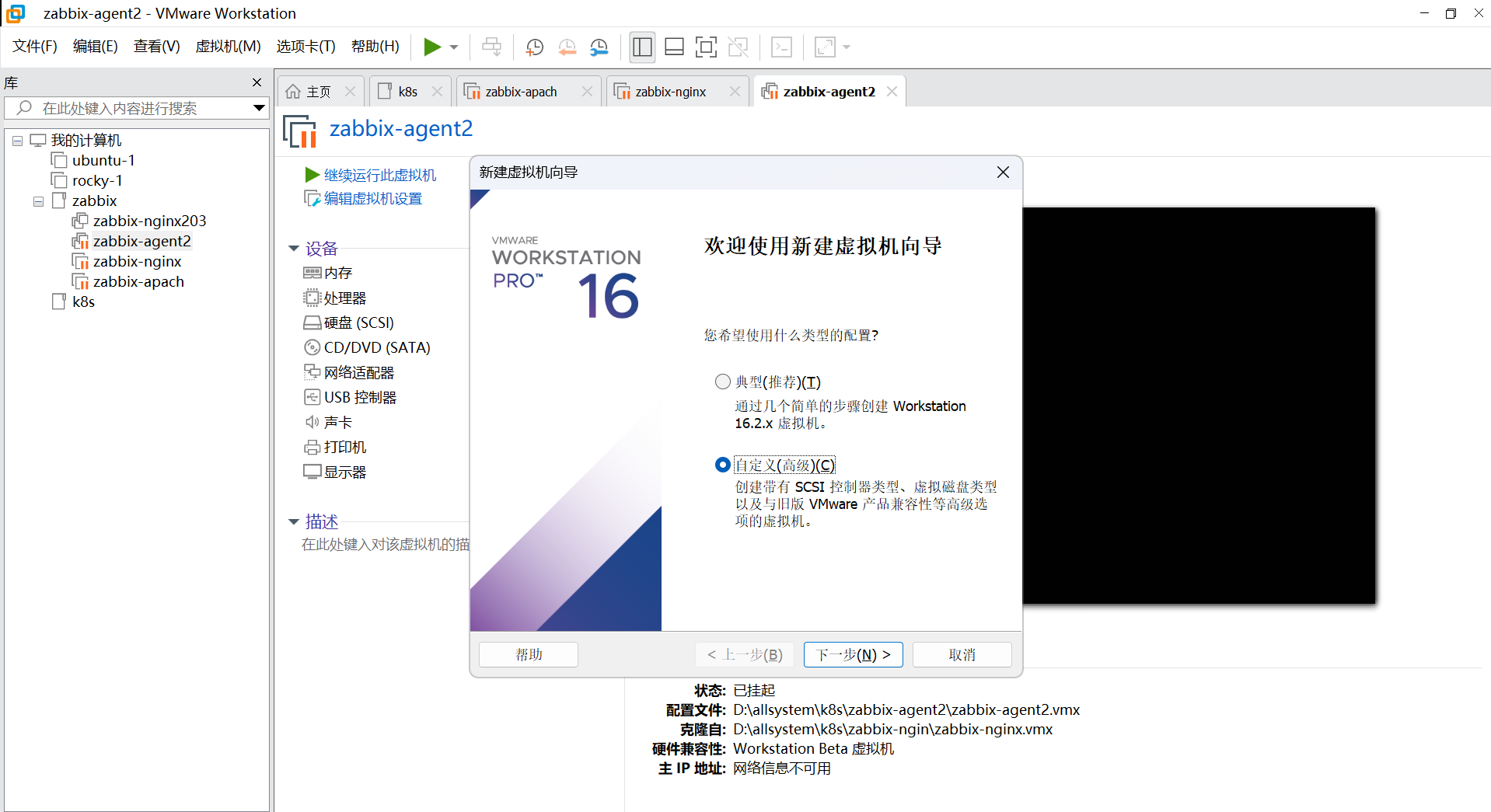Open the power options dropdown arrow
Image resolution: width=1491 pixels, height=812 pixels.
pos(454,47)
